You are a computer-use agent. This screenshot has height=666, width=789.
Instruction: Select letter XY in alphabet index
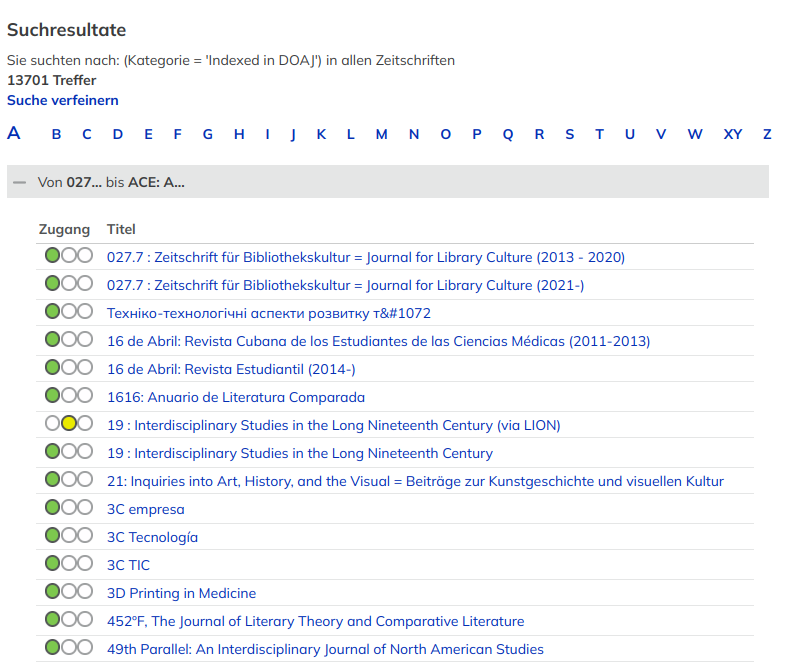click(733, 134)
